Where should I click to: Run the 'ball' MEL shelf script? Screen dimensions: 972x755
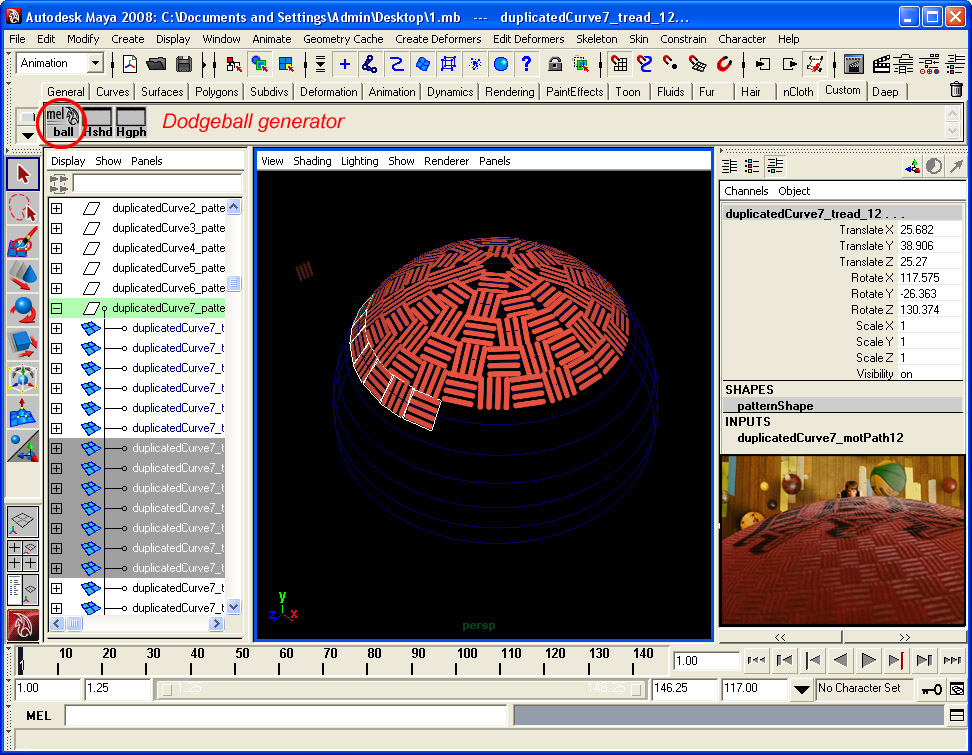(63, 122)
